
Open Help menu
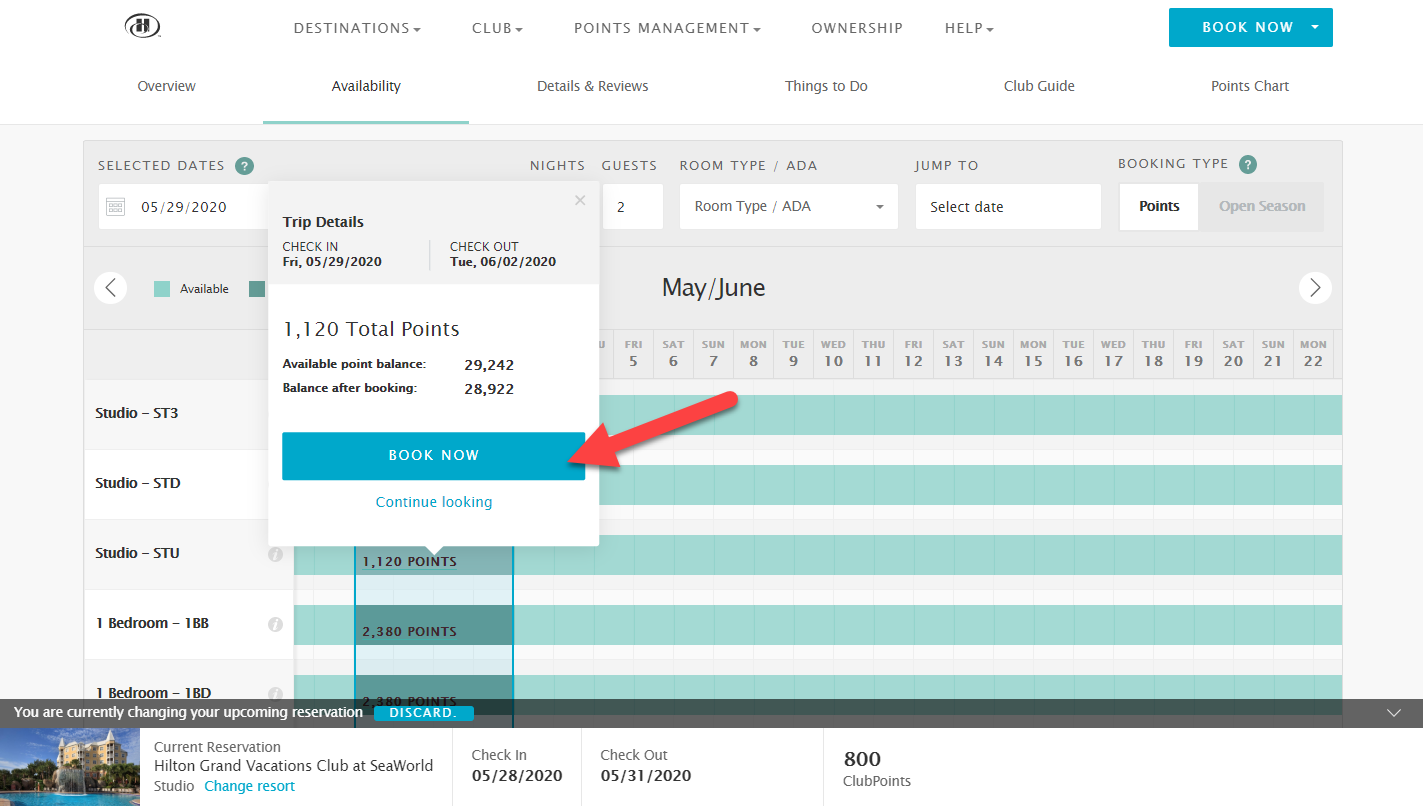[x=969, y=29]
